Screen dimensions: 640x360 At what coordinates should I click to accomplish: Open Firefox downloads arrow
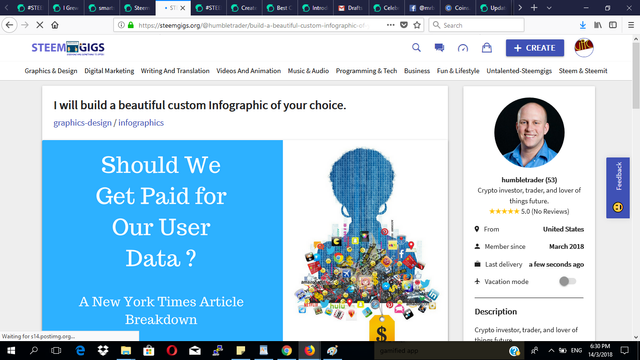582,25
